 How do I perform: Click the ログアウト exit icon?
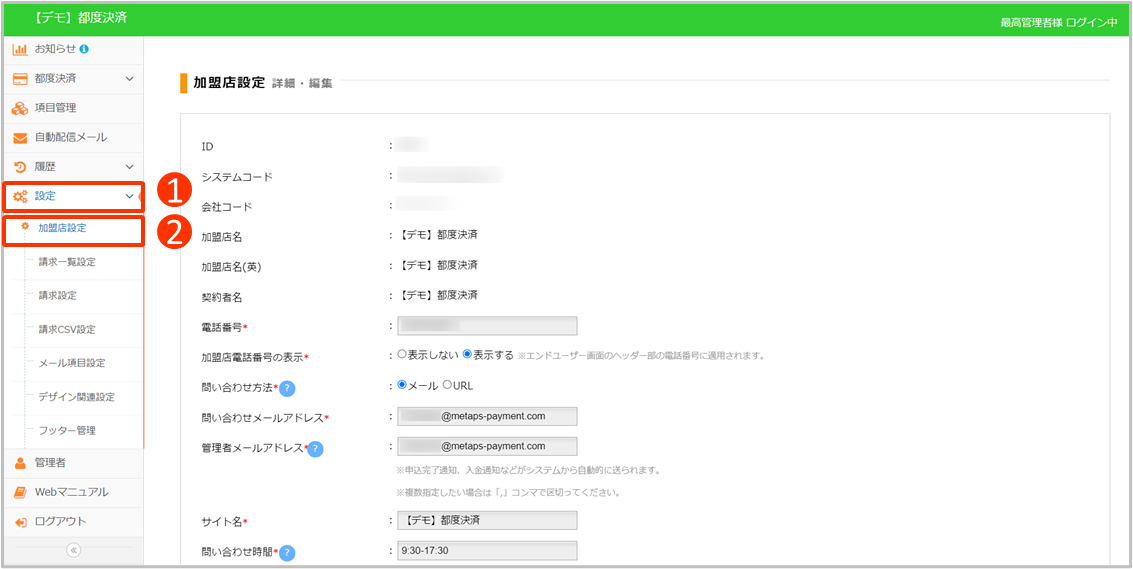pyautogui.click(x=20, y=522)
